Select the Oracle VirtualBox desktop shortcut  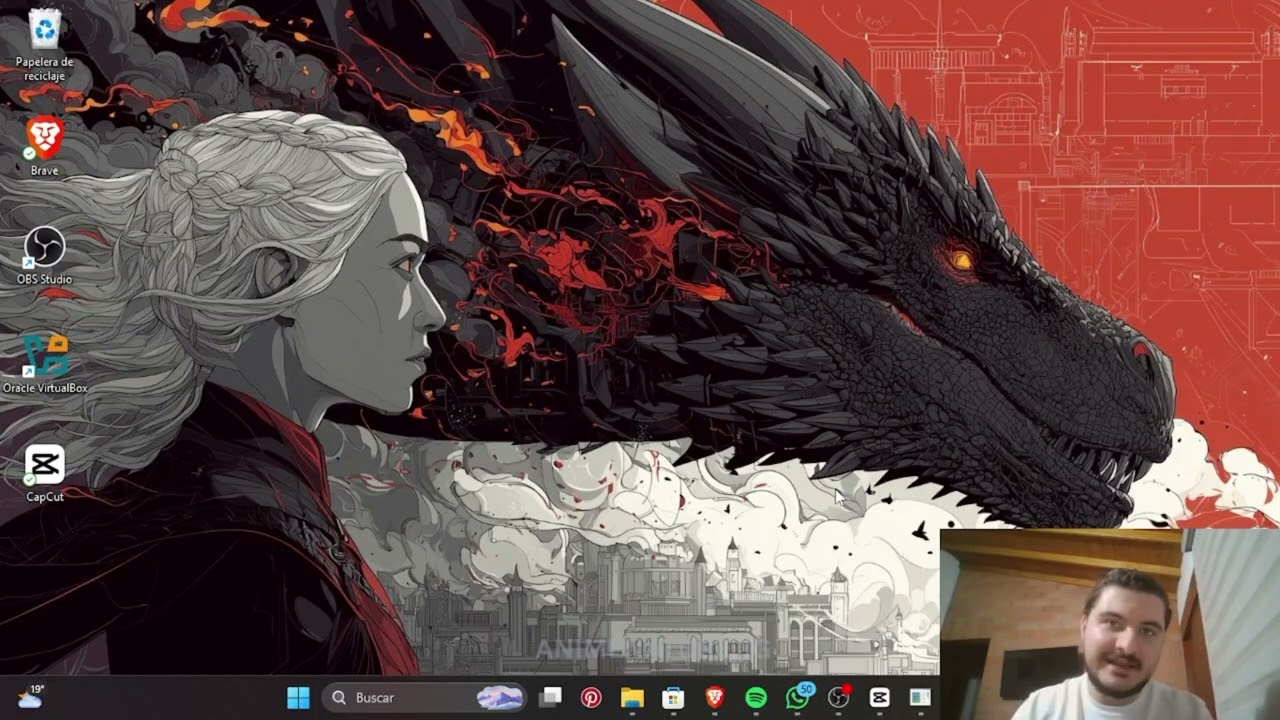(x=45, y=364)
